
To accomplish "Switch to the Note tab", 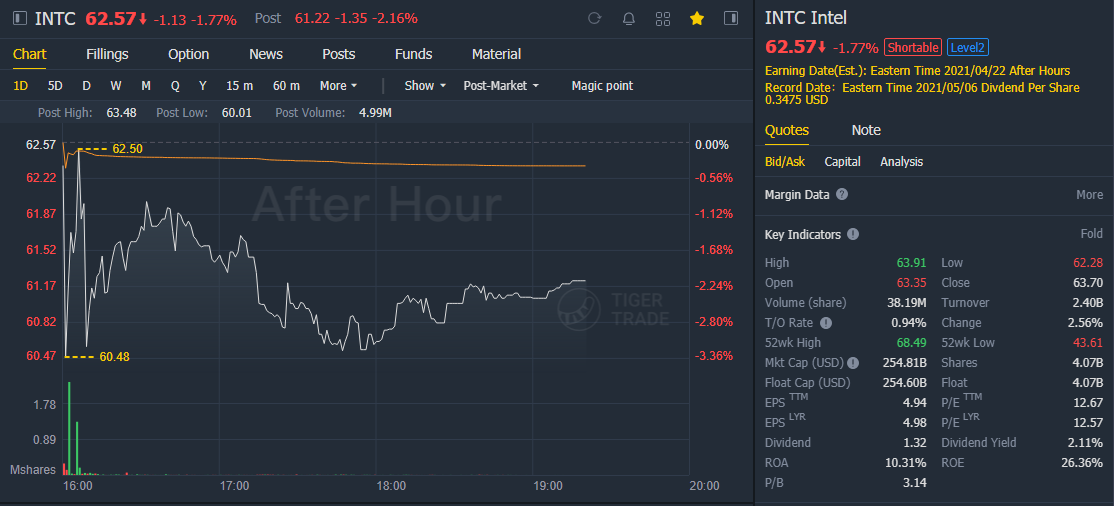I will click(x=866, y=130).
